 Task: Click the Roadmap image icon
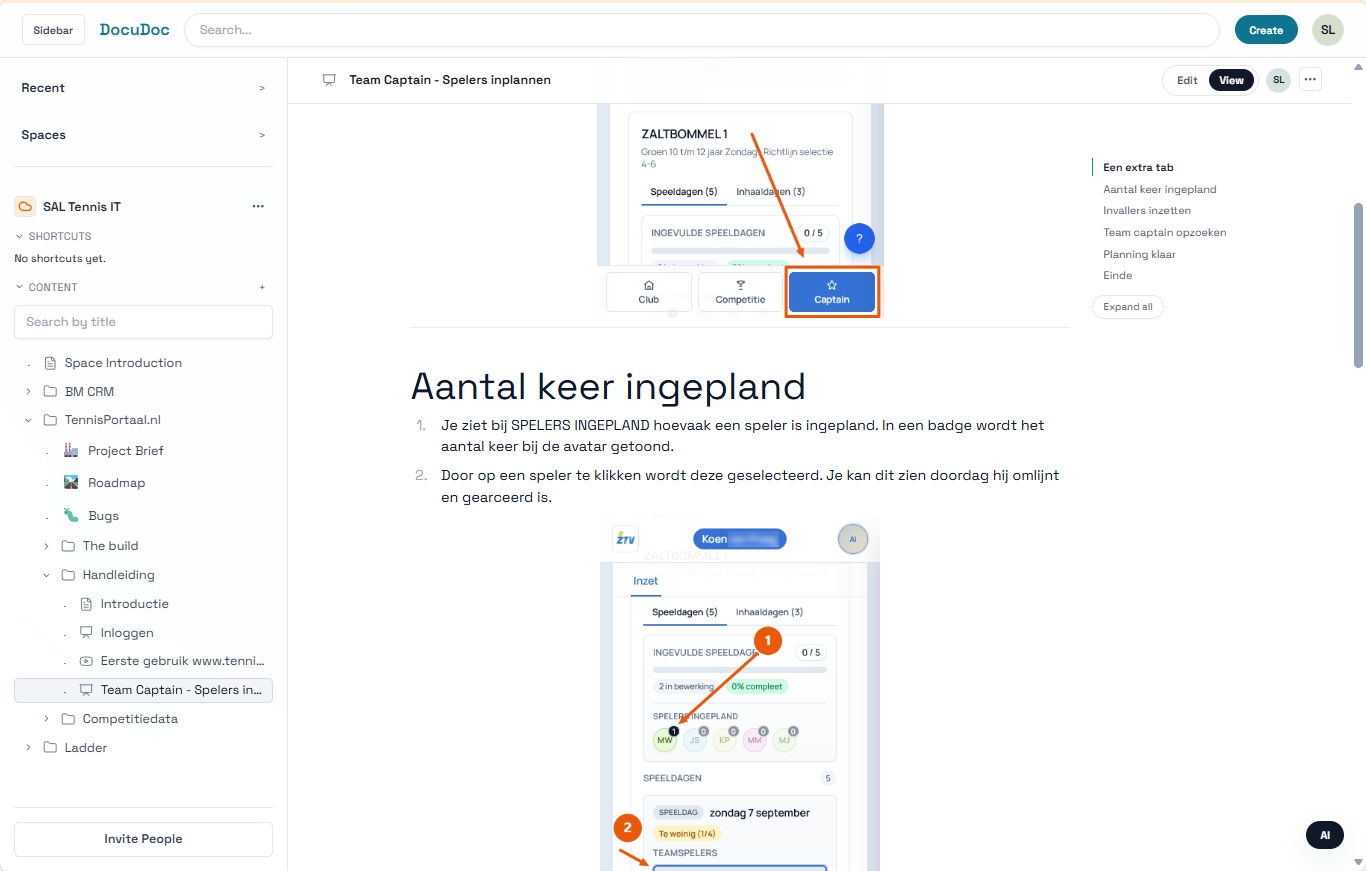(x=70, y=482)
